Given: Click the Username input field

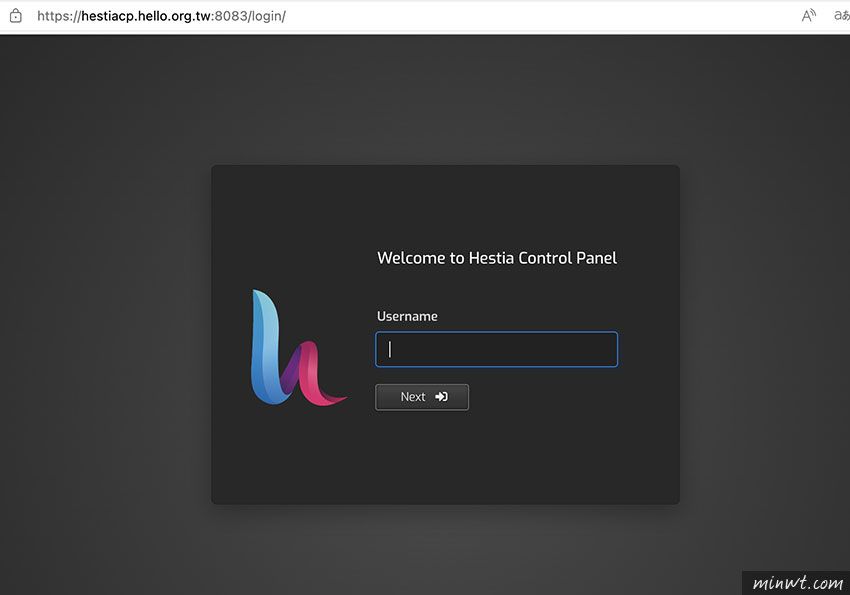Looking at the screenshot, I should (x=496, y=350).
